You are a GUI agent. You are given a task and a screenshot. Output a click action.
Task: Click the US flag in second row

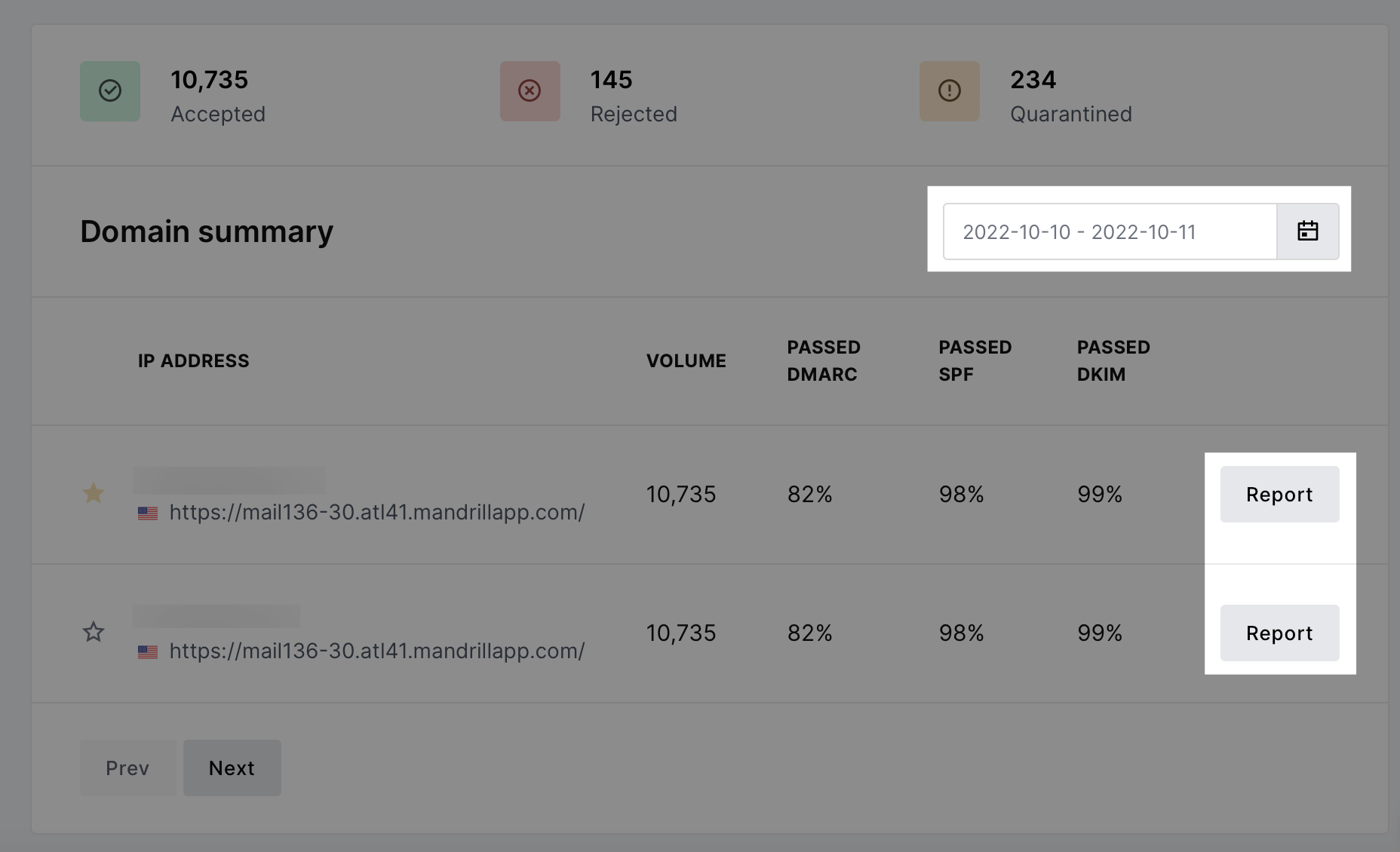(x=148, y=652)
